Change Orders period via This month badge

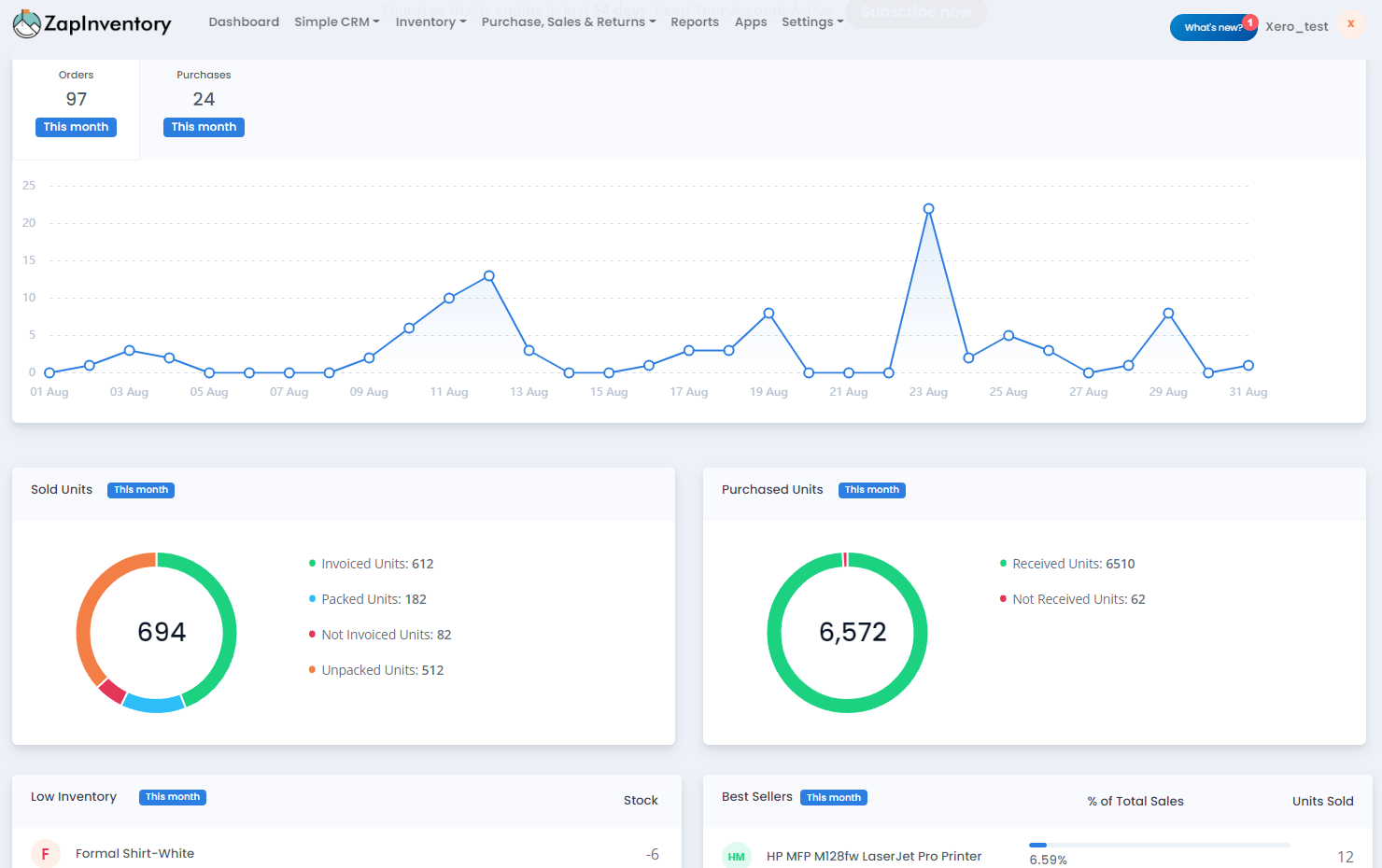[x=76, y=127]
